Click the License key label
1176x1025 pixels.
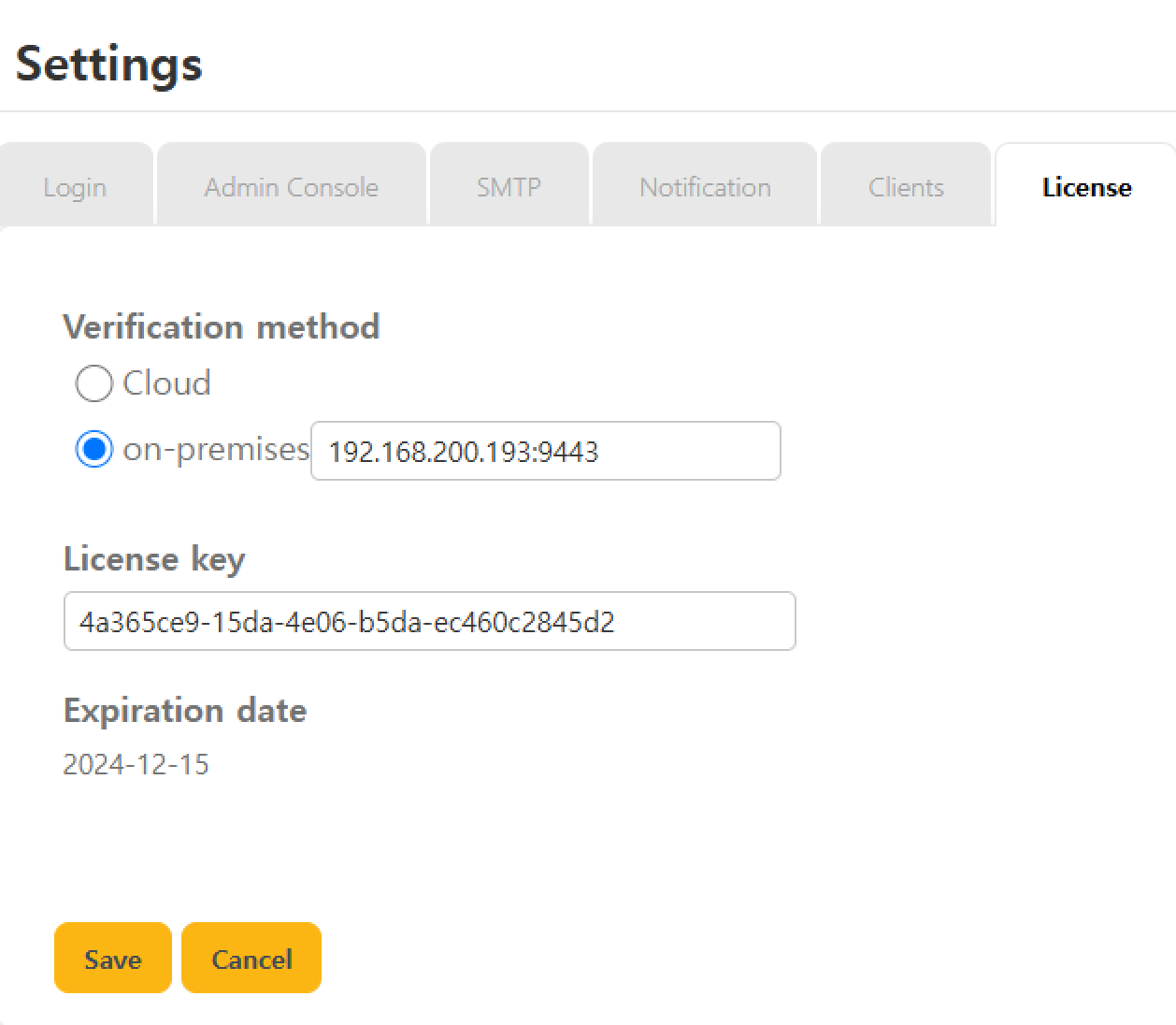click(x=153, y=558)
